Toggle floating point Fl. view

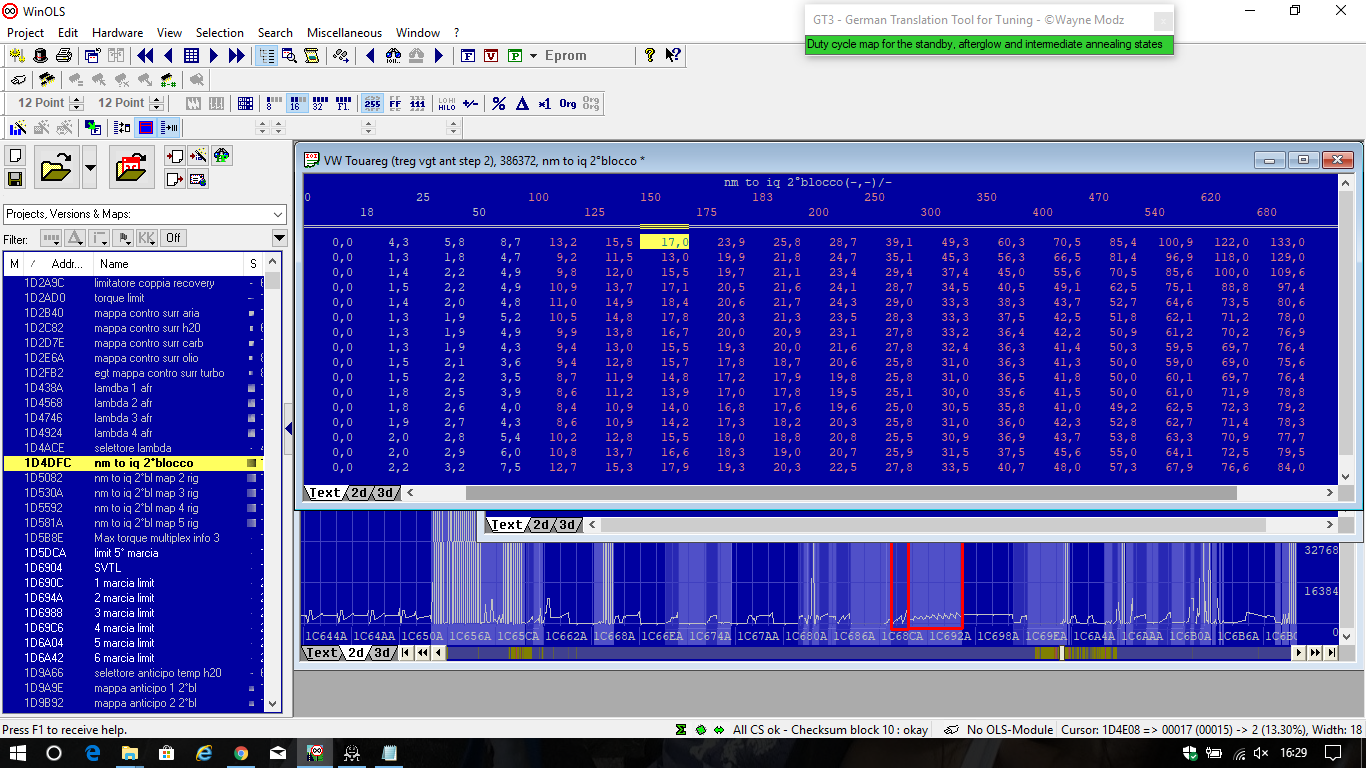tap(343, 103)
